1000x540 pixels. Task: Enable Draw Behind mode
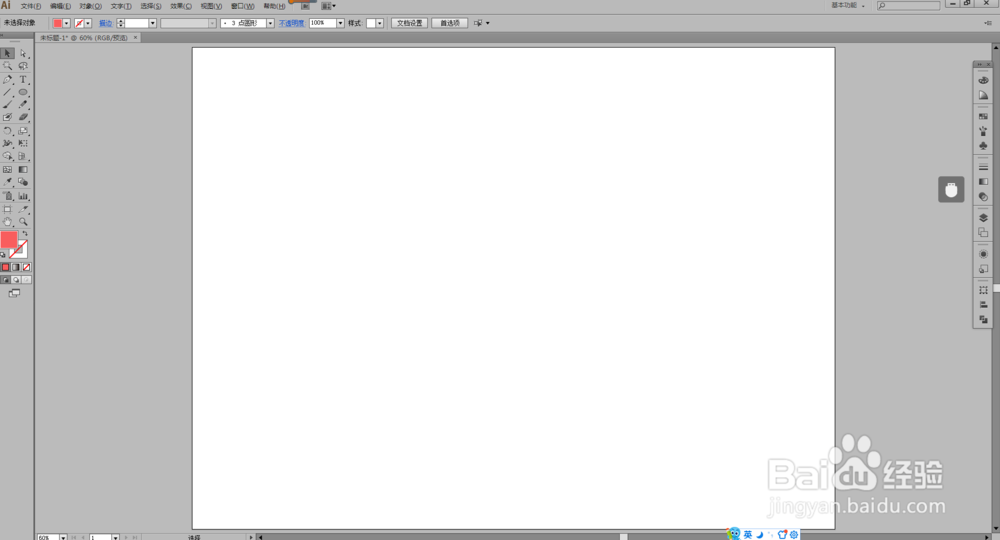point(16,280)
